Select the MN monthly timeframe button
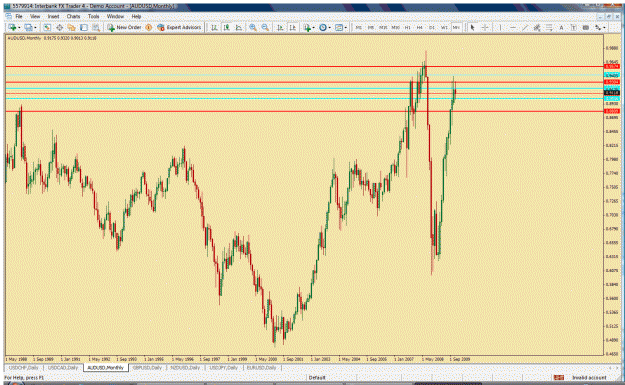 pos(456,28)
